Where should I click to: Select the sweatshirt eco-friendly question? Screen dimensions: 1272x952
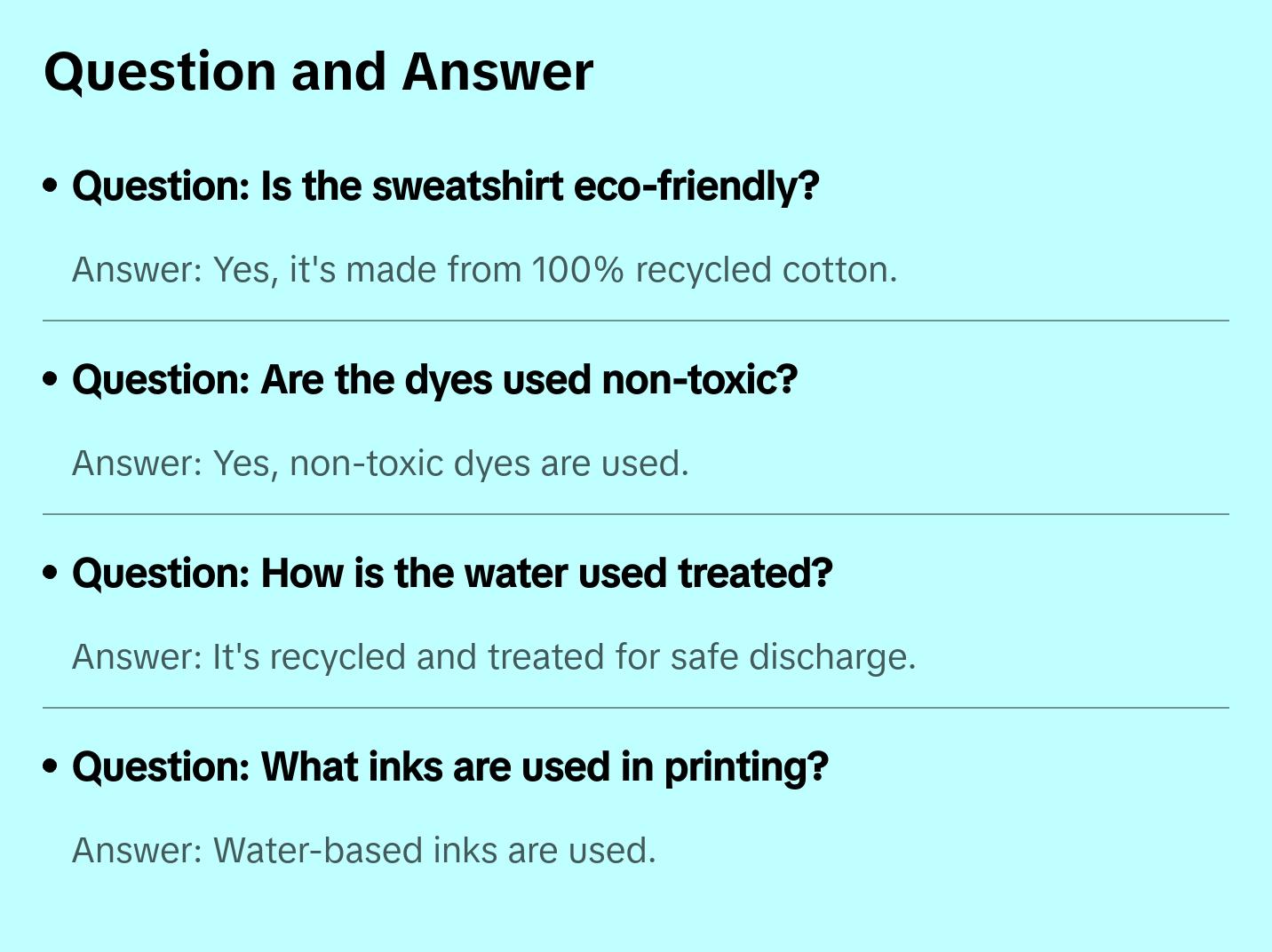(x=444, y=186)
